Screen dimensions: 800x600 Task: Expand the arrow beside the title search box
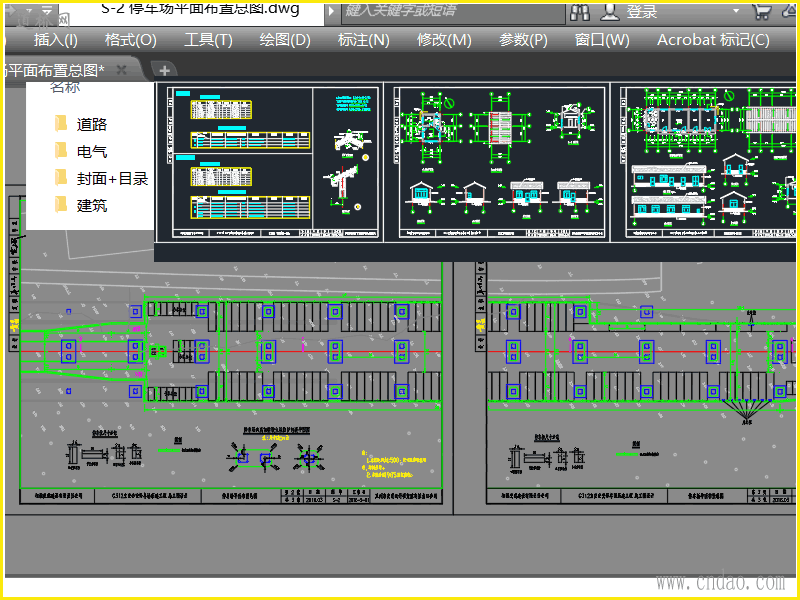332,11
